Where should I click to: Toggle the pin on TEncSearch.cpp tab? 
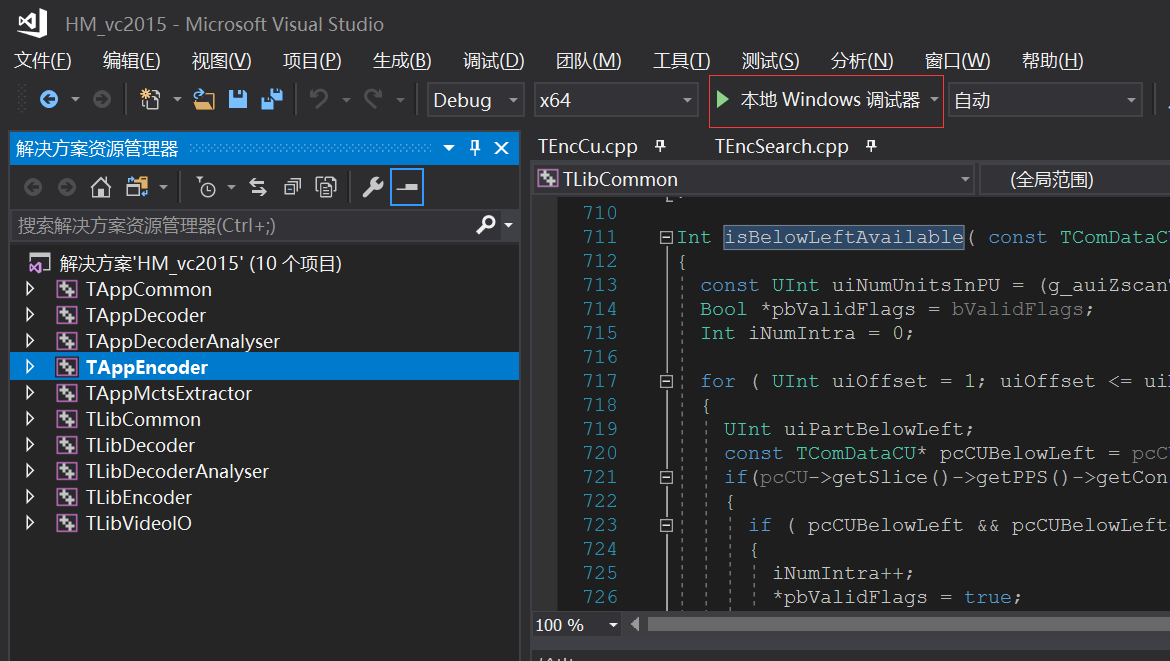[871, 146]
